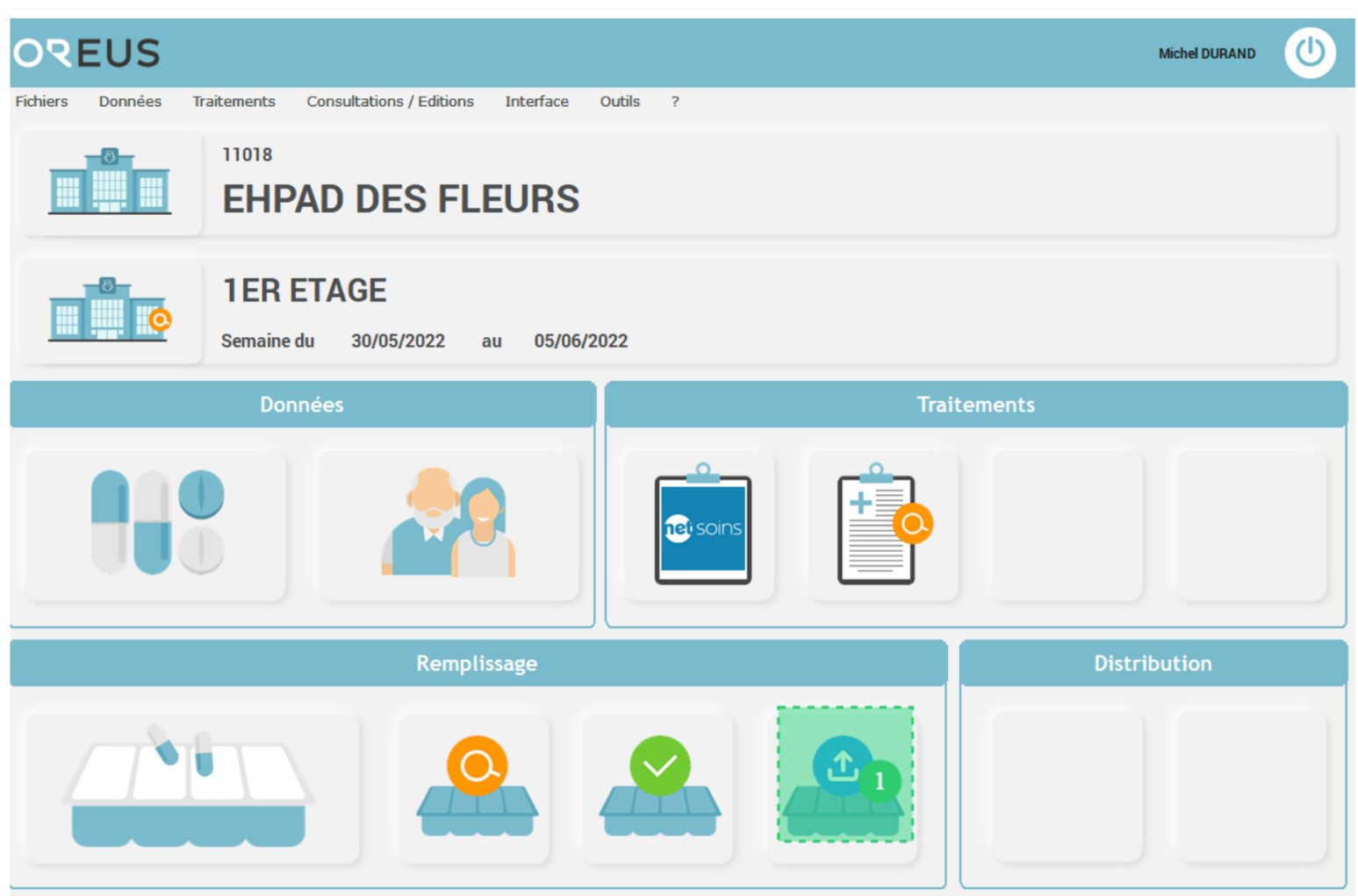This screenshot has width=1358, height=896.
Task: Open the Consultations / Editions menu
Action: point(390,101)
